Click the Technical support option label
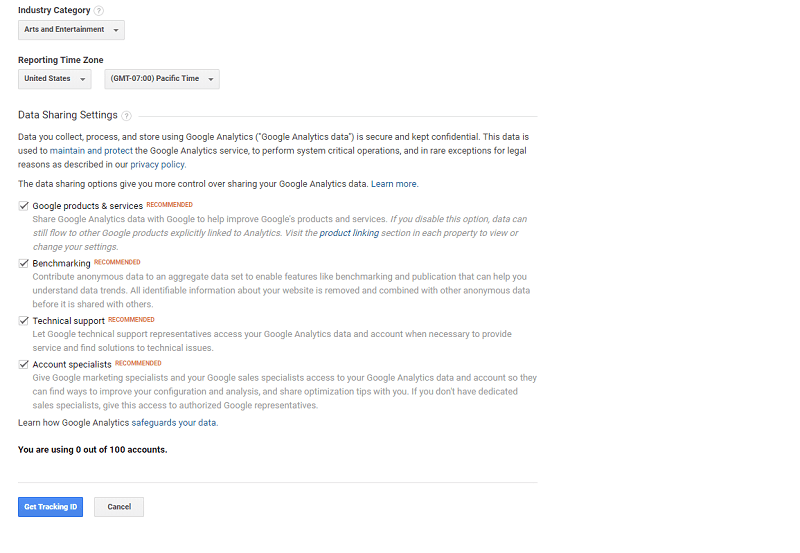Screen dimensions: 800x553 (68, 320)
